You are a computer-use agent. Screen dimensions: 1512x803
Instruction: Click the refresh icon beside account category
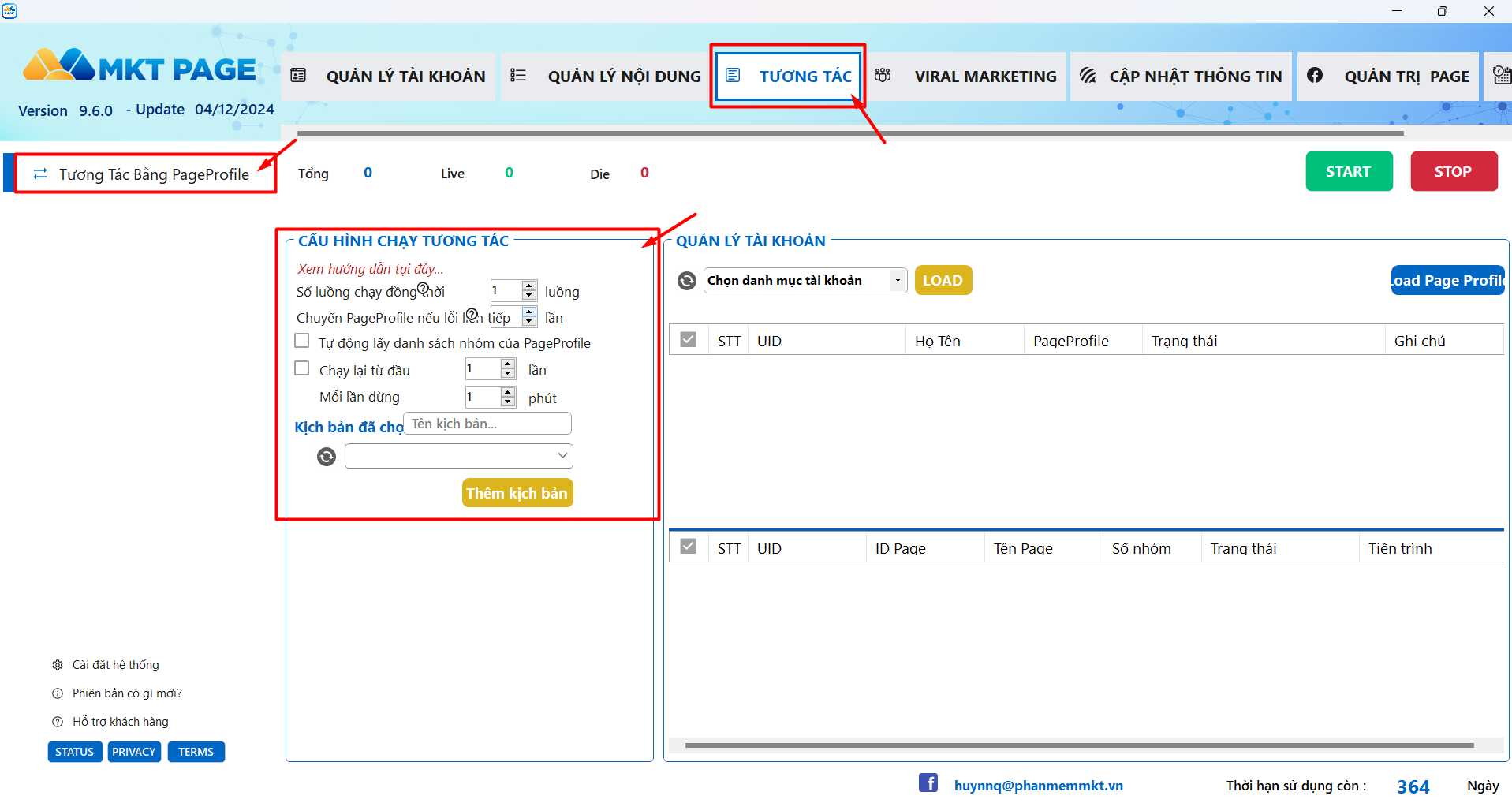687,281
